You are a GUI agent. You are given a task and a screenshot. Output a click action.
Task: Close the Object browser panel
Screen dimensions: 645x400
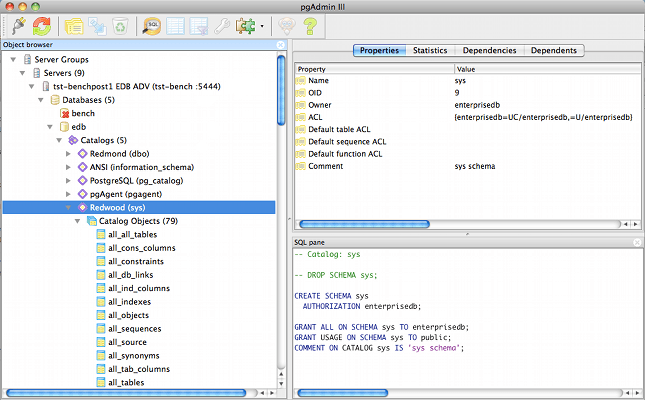[281, 44]
